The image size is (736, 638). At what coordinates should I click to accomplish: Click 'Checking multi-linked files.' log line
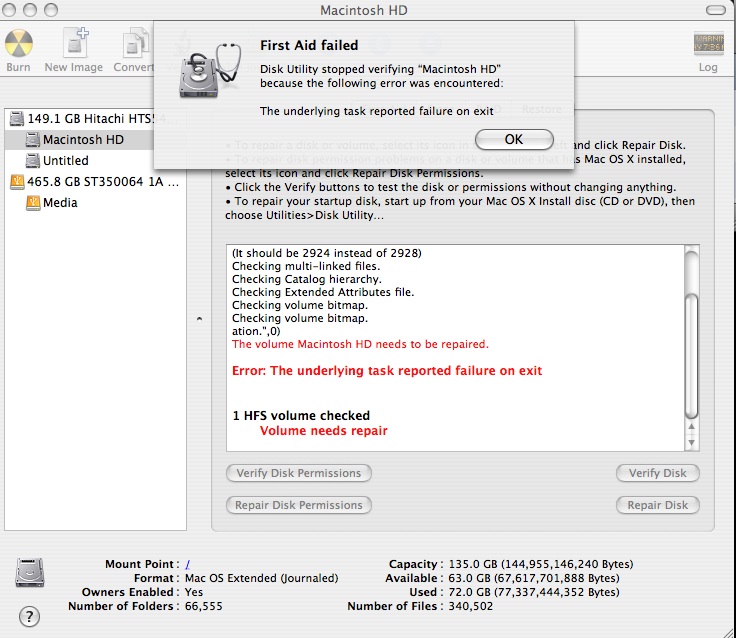pyautogui.click(x=306, y=266)
